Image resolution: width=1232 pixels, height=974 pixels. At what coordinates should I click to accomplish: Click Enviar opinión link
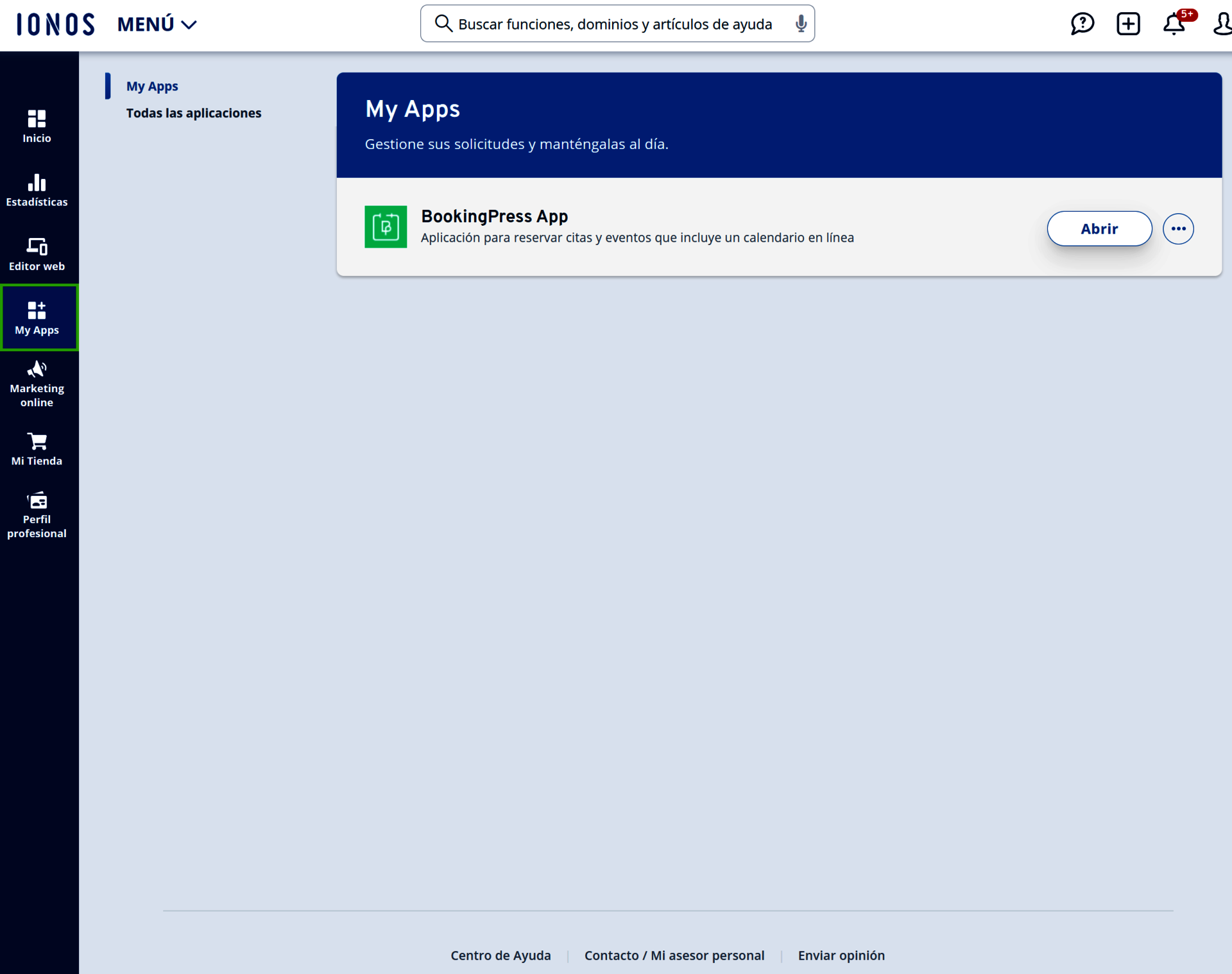point(841,955)
